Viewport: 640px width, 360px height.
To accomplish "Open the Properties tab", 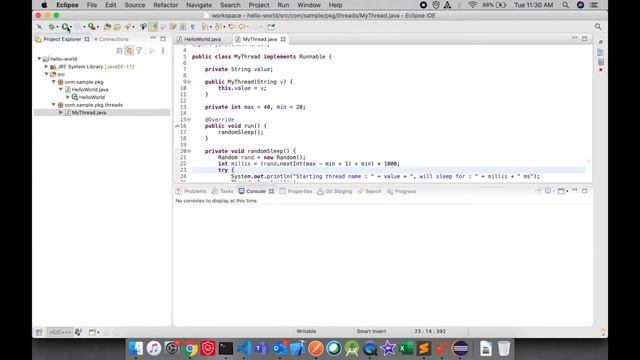I will pyautogui.click(x=296, y=191).
